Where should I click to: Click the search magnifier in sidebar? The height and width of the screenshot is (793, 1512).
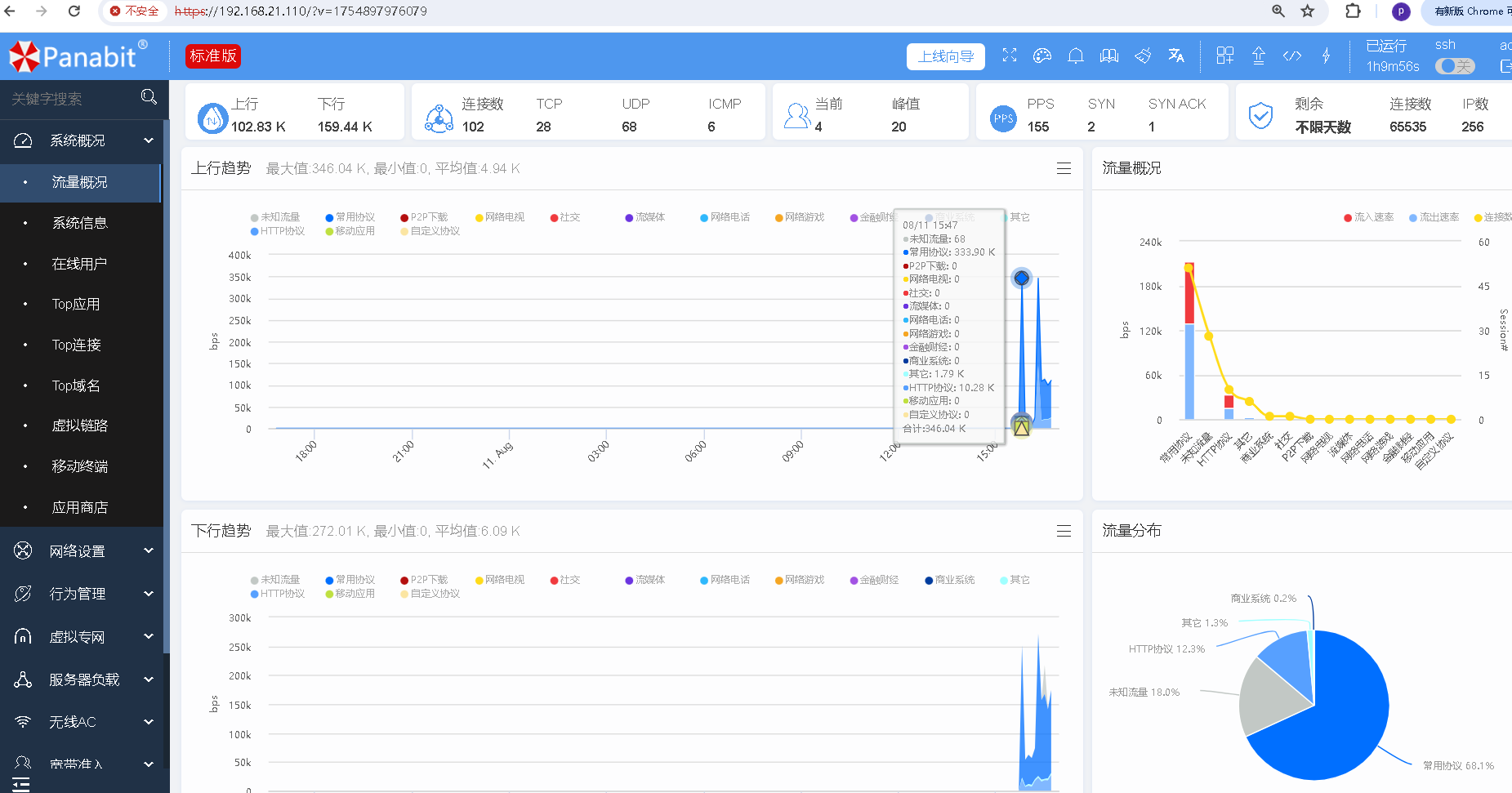click(149, 97)
